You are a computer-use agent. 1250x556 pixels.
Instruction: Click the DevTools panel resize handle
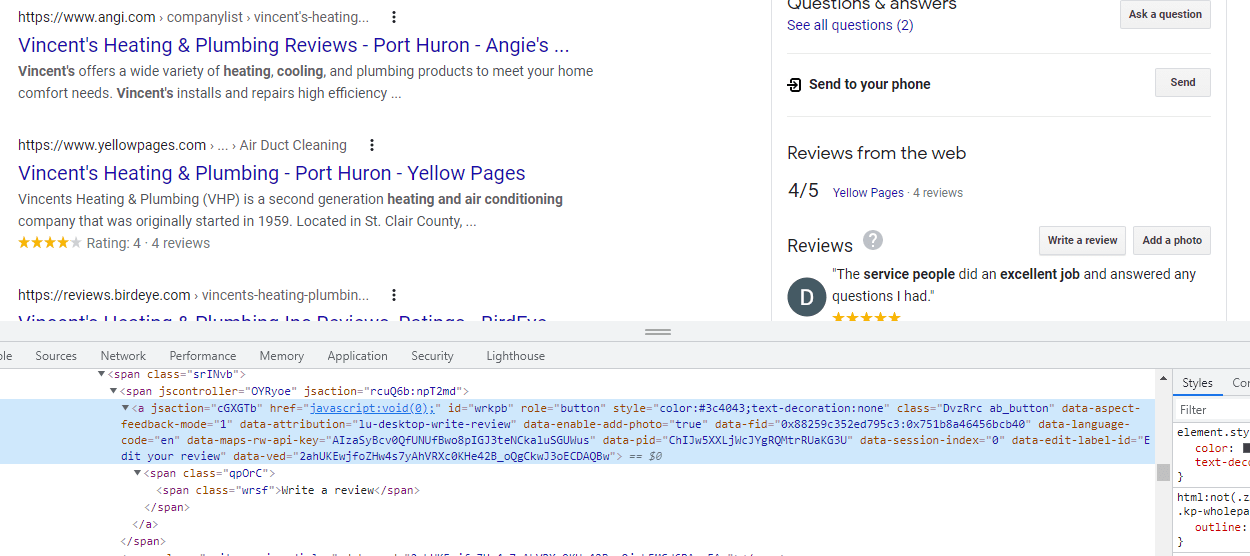coord(658,331)
